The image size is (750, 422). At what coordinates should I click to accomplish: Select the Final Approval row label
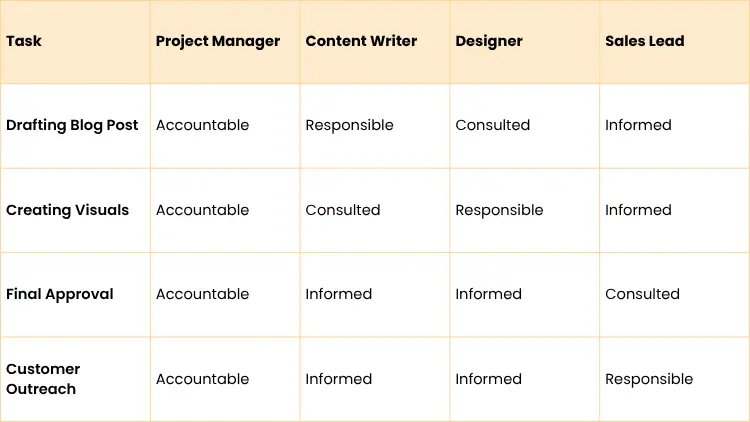tap(60, 294)
